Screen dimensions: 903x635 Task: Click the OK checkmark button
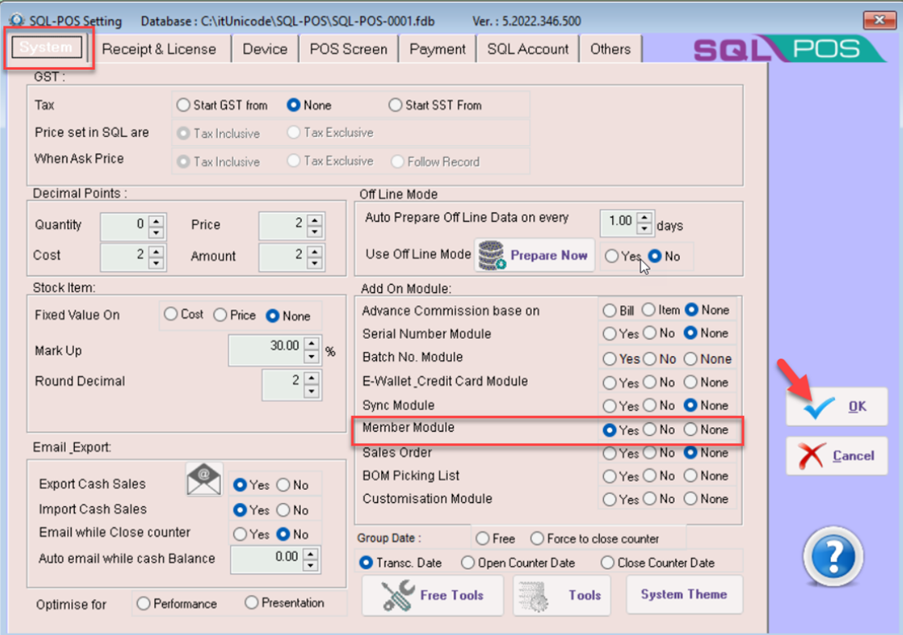836,406
